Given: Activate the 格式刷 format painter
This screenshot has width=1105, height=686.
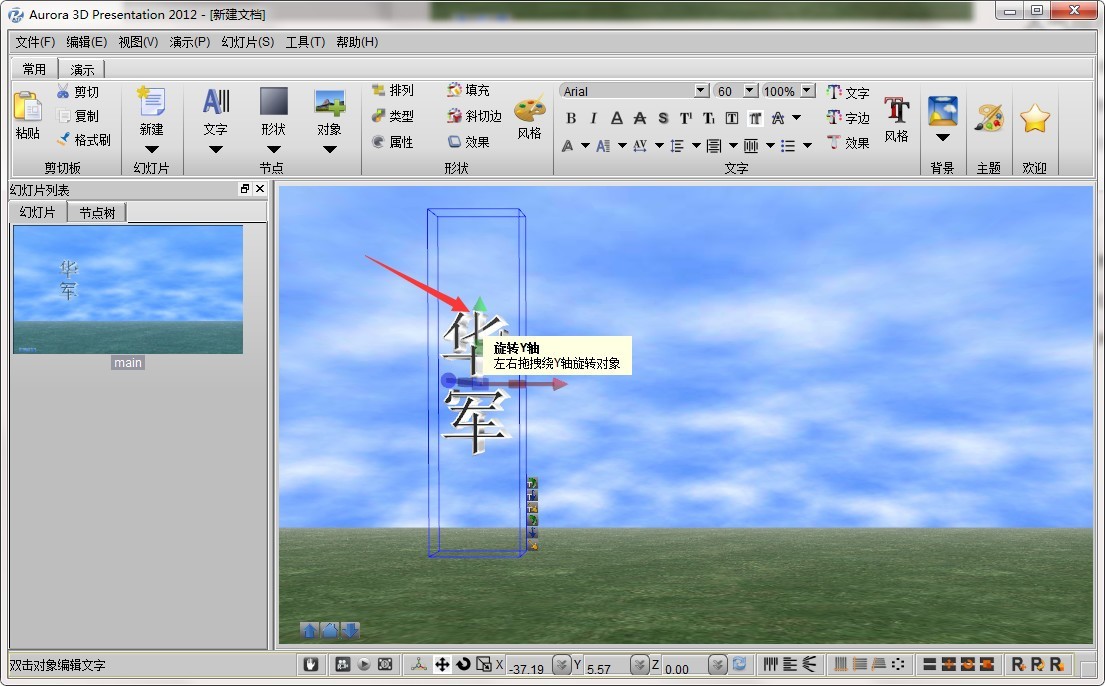Looking at the screenshot, I should pyautogui.click(x=85, y=139).
